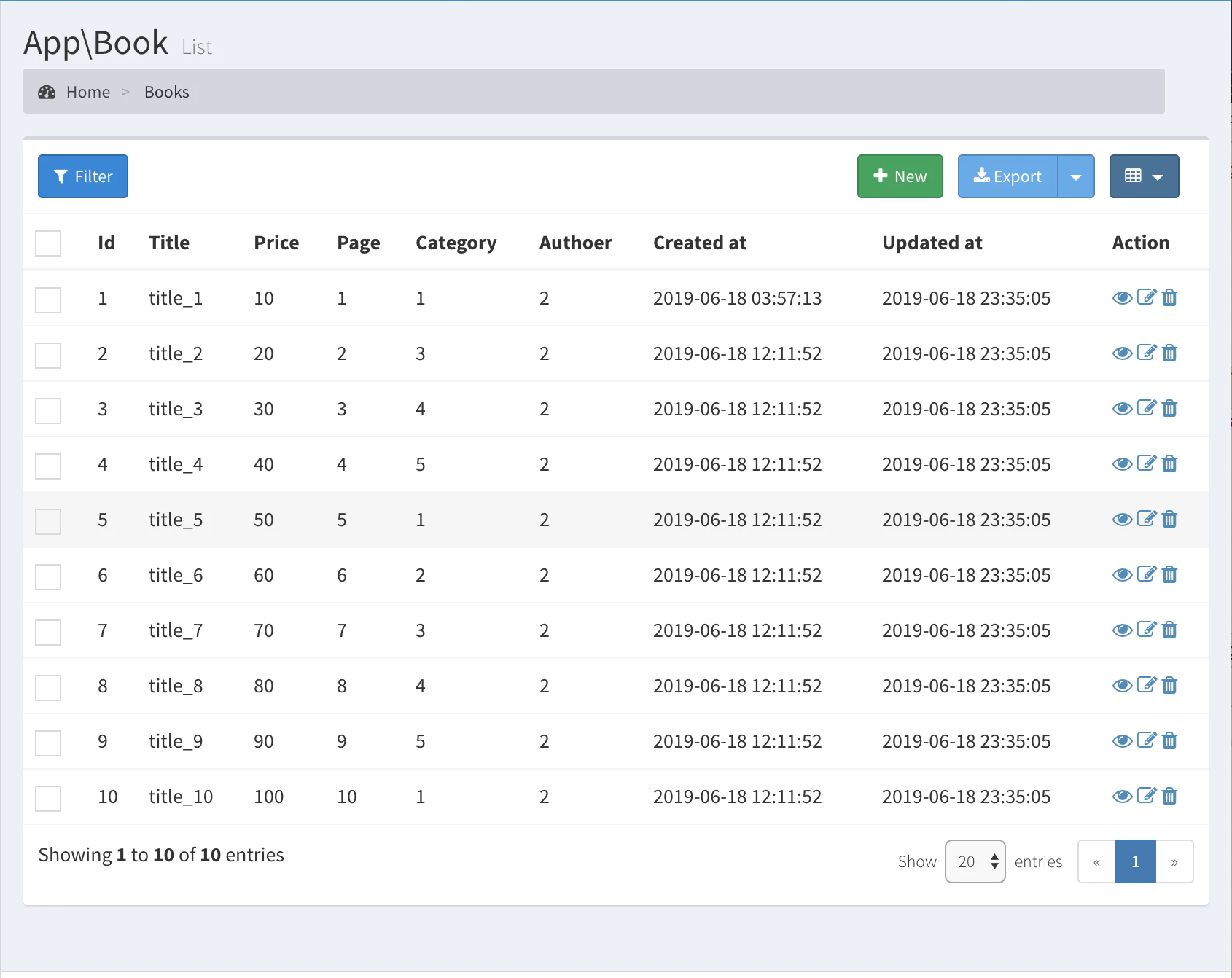Open edit icon for title_7 row

(1147, 630)
